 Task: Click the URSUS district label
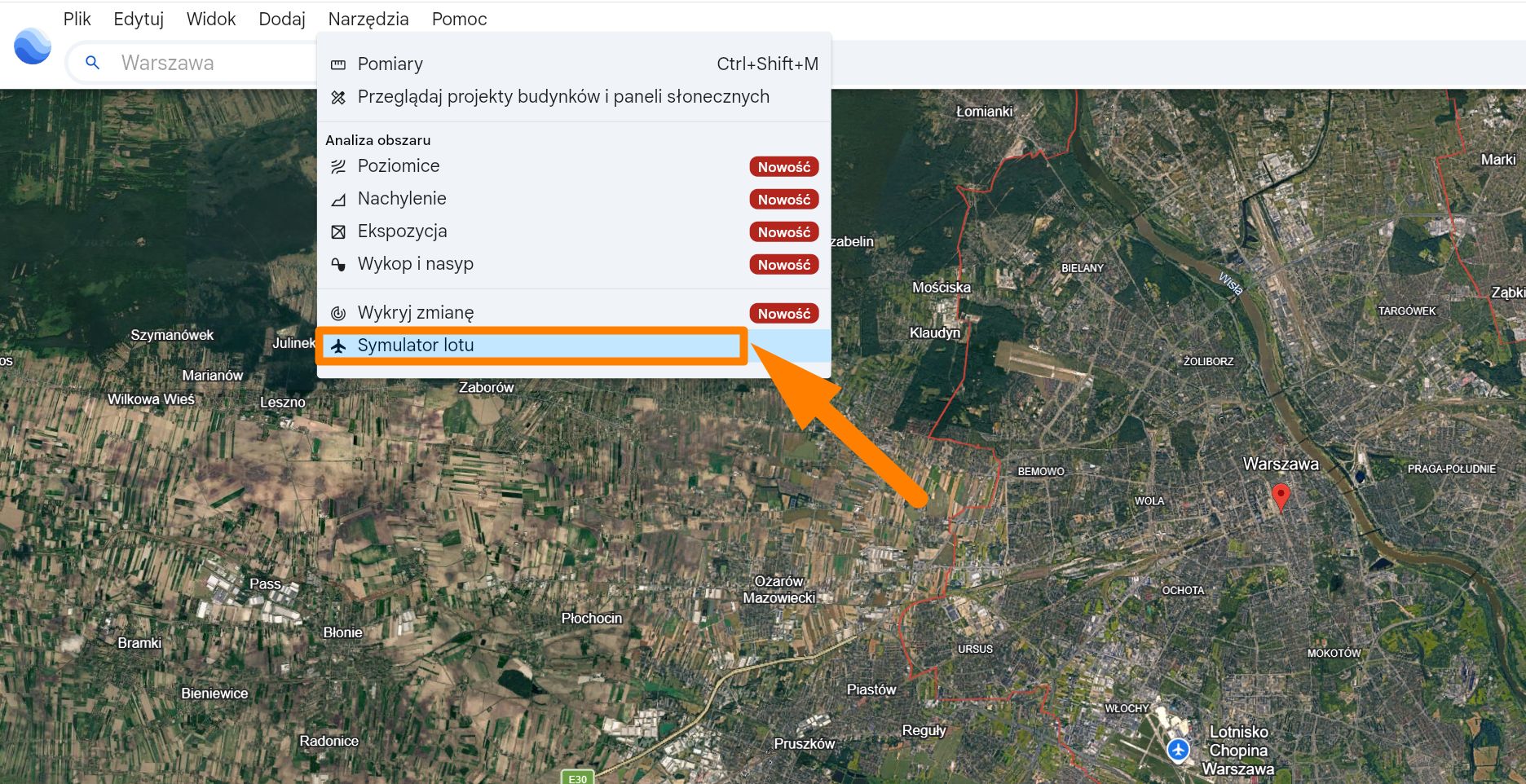[975, 649]
